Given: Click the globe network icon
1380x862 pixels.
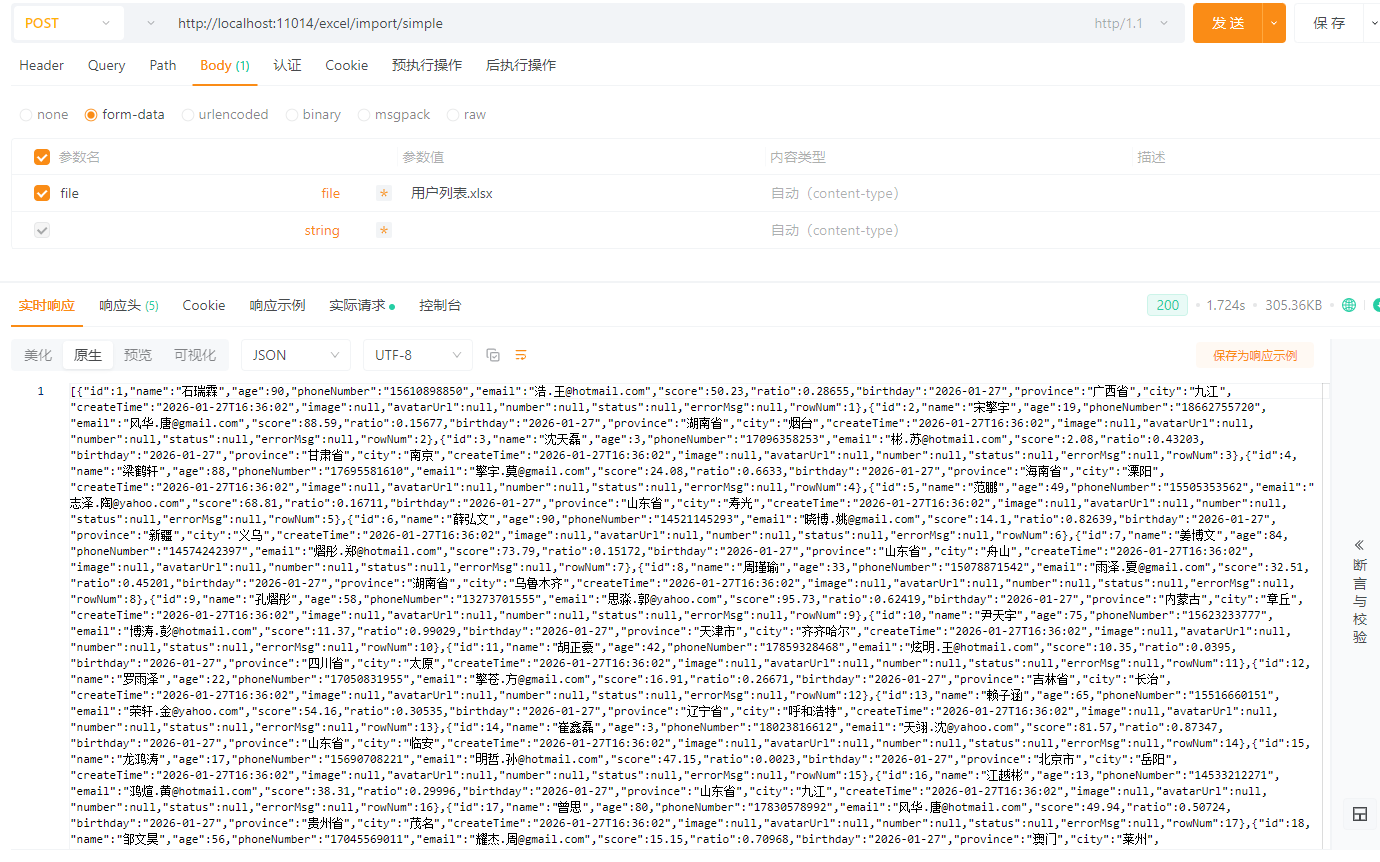Looking at the screenshot, I should tap(1349, 305).
